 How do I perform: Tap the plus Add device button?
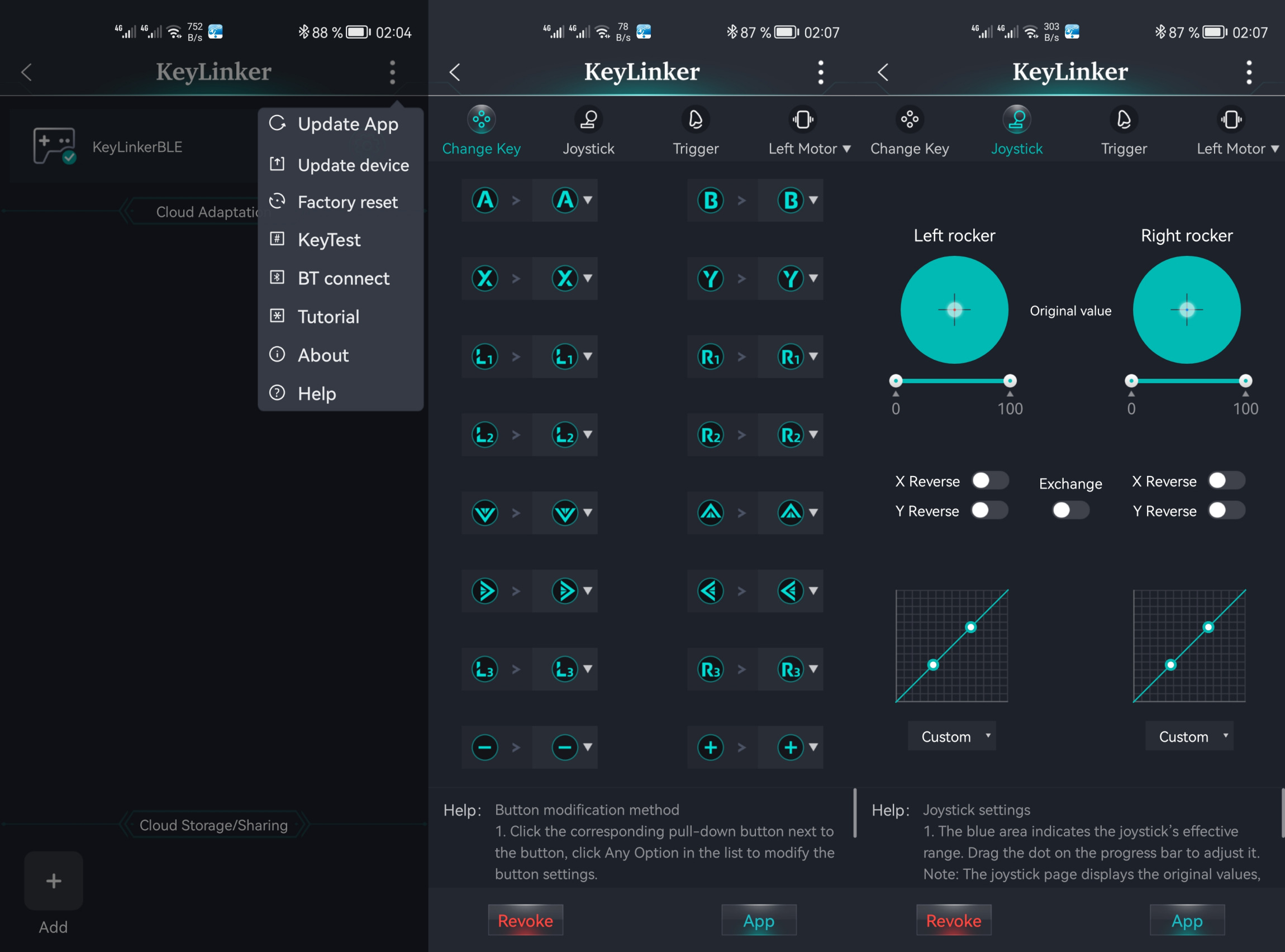point(54,880)
